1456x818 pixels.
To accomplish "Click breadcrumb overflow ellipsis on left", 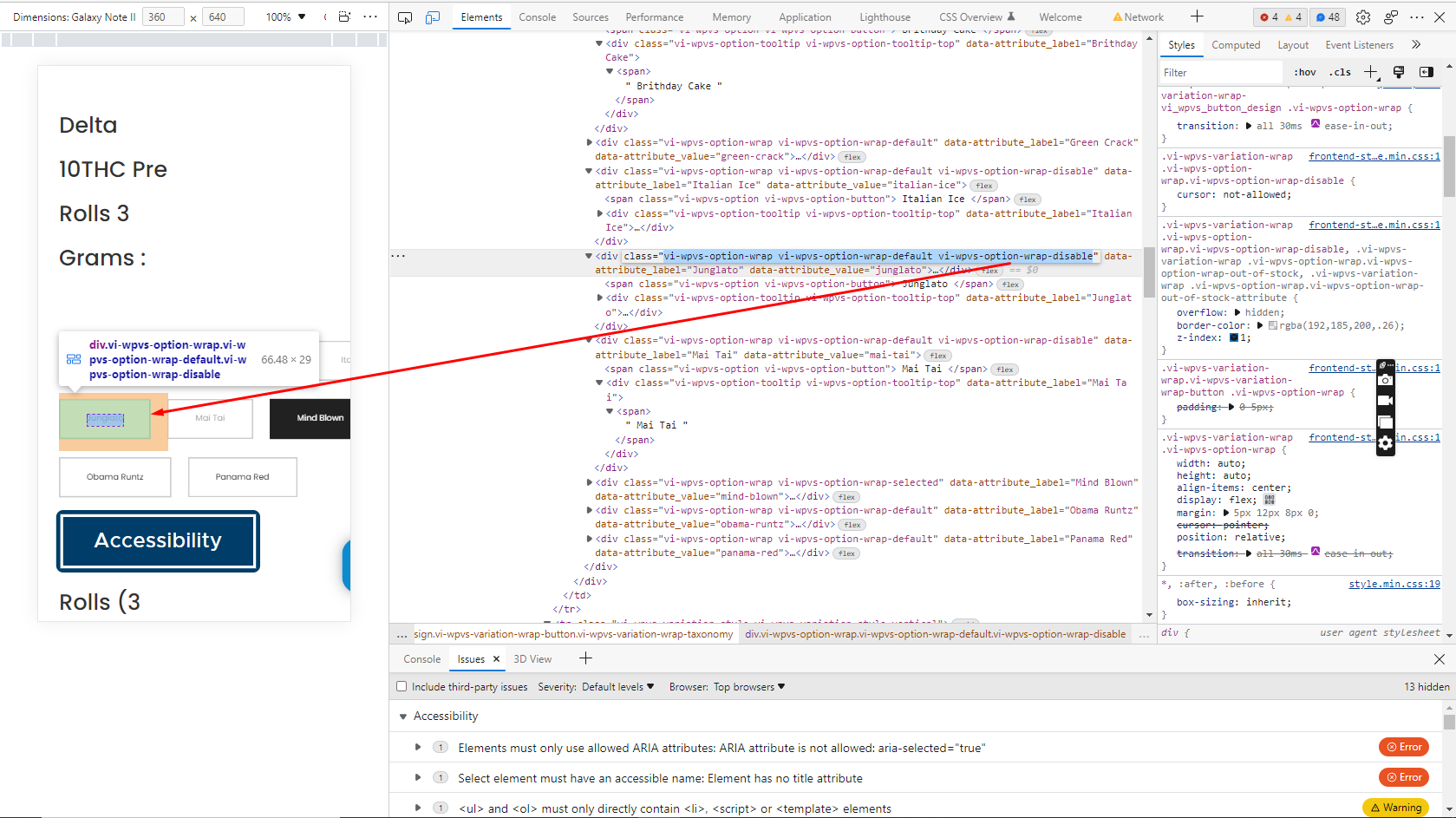I will pyautogui.click(x=402, y=634).
